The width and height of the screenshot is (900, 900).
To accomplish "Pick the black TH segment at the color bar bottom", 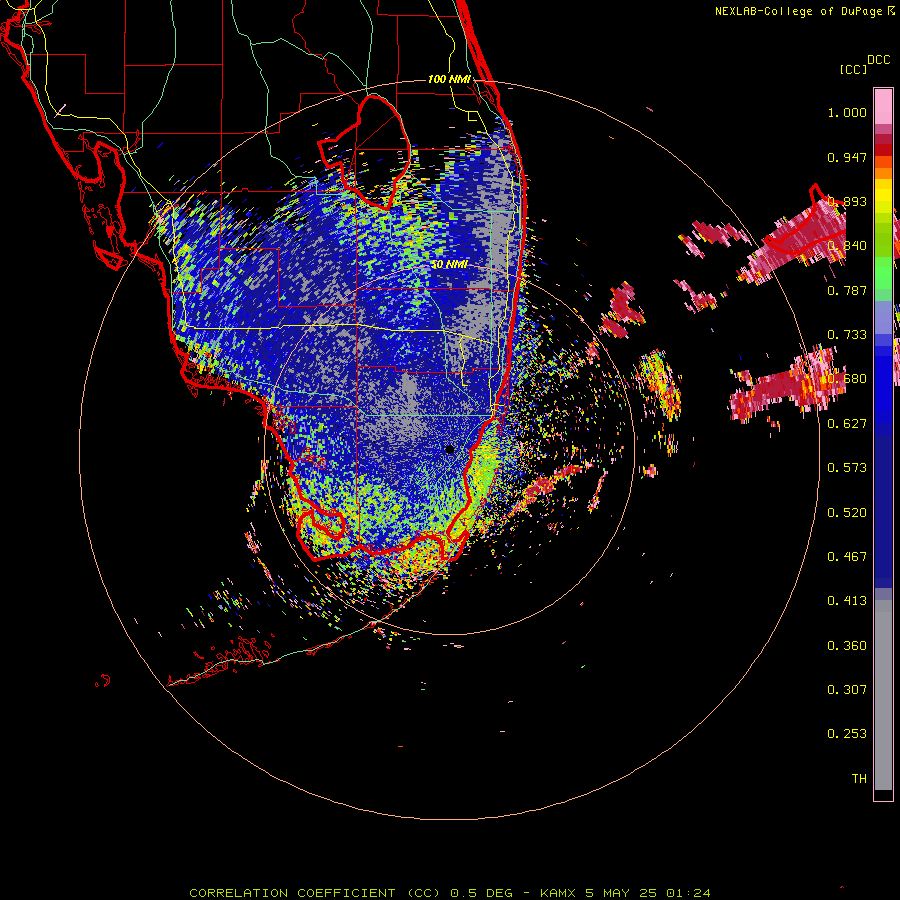I will 883,794.
